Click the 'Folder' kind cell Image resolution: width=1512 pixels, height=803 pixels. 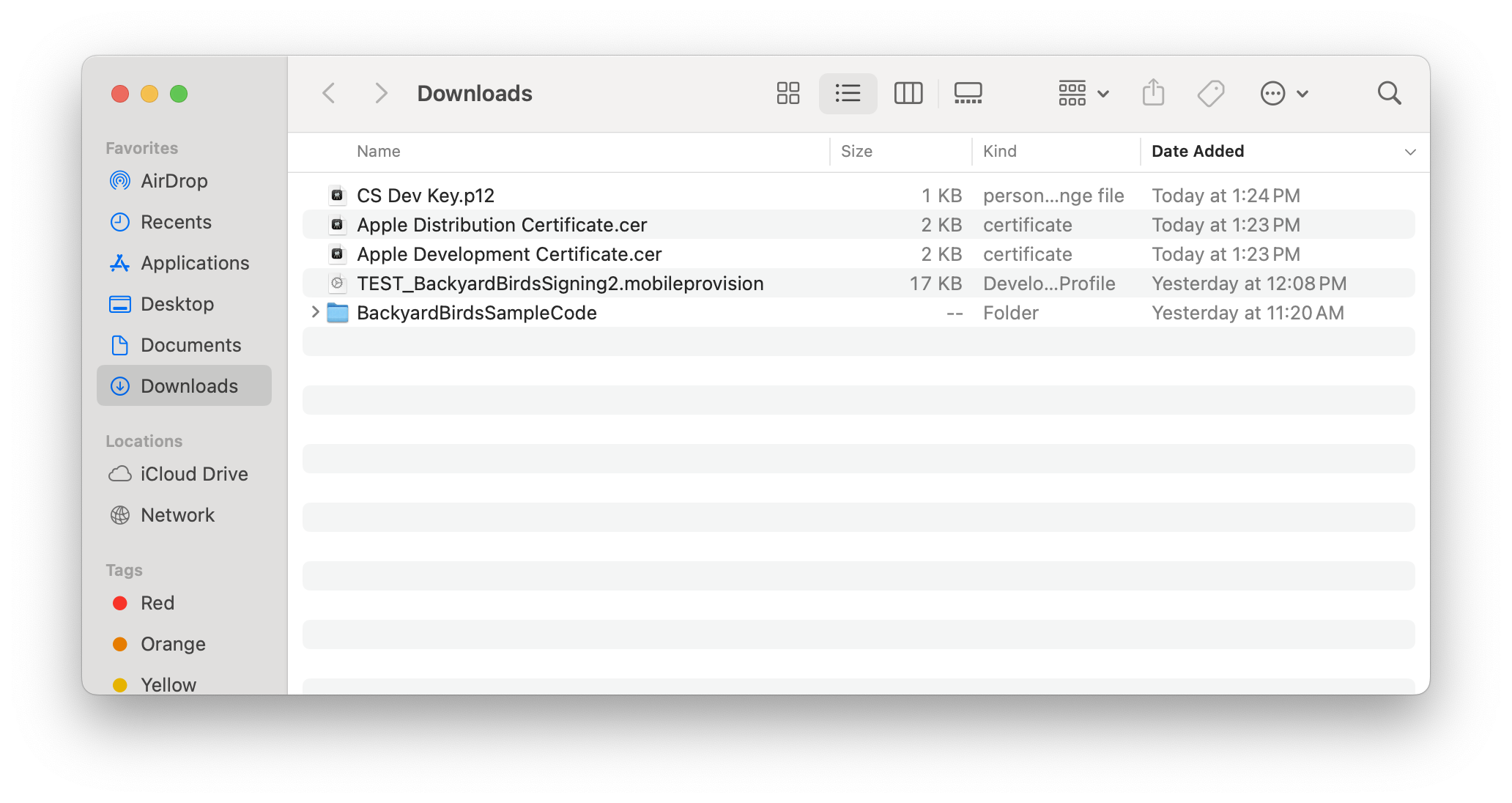tap(1010, 313)
